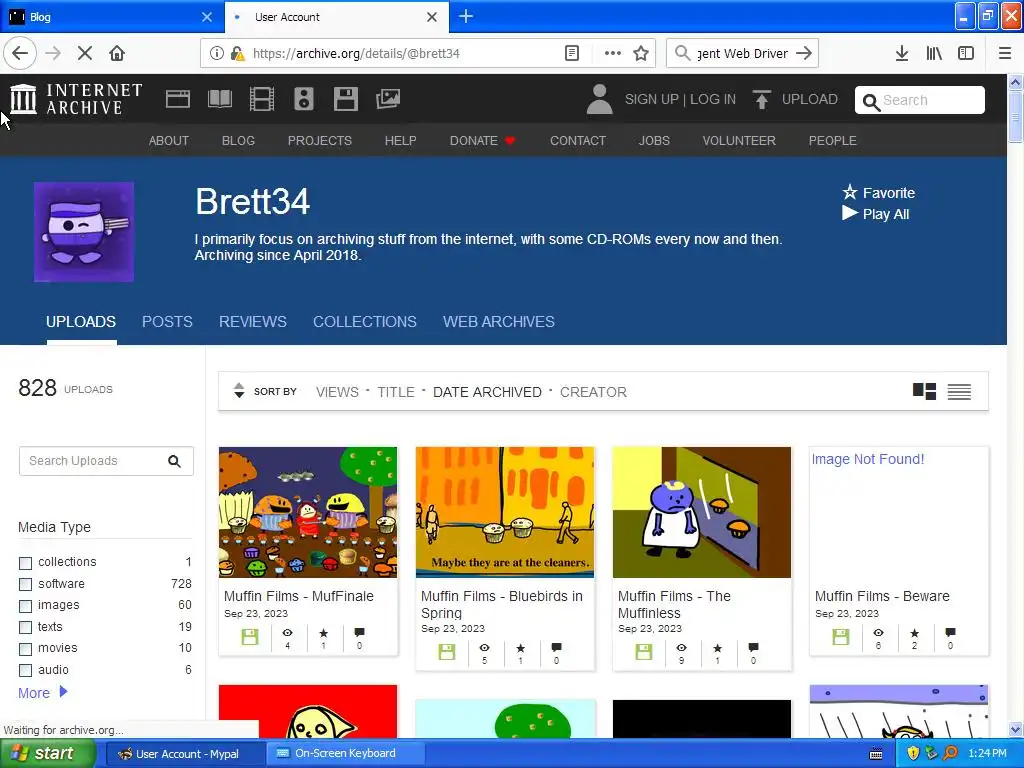Open Volunteer link
Image resolution: width=1024 pixels, height=768 pixels.
pos(739,140)
